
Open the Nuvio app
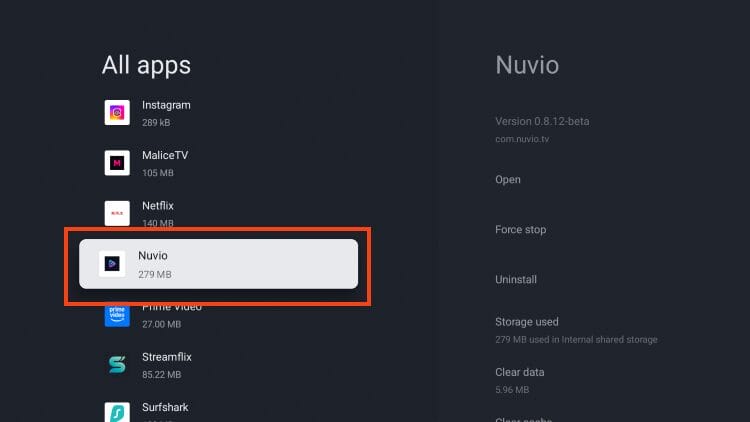pos(507,179)
